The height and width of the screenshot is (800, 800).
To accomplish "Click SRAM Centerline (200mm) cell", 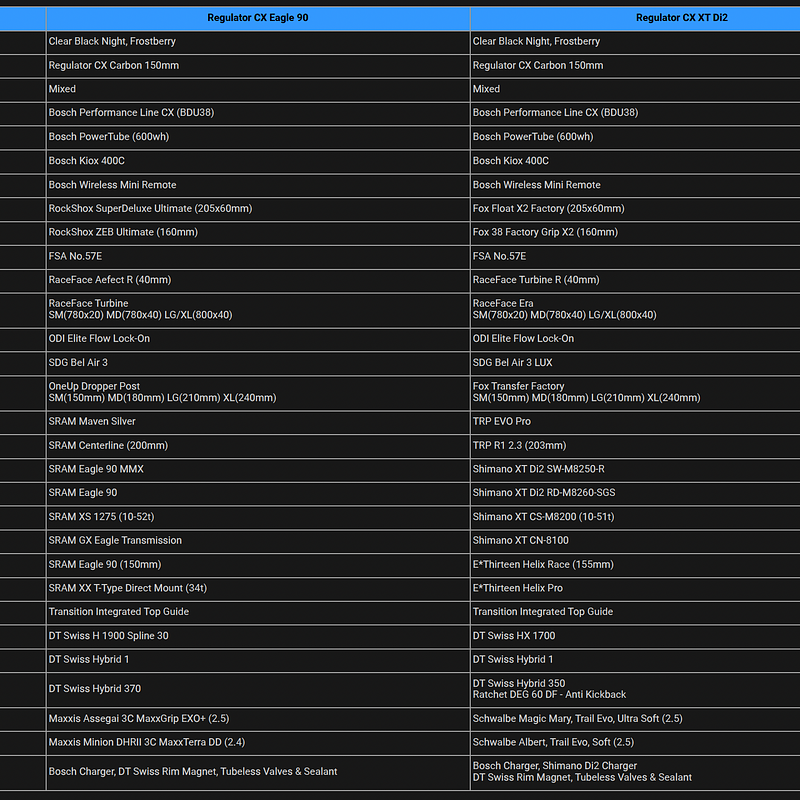I will [x=258, y=446].
